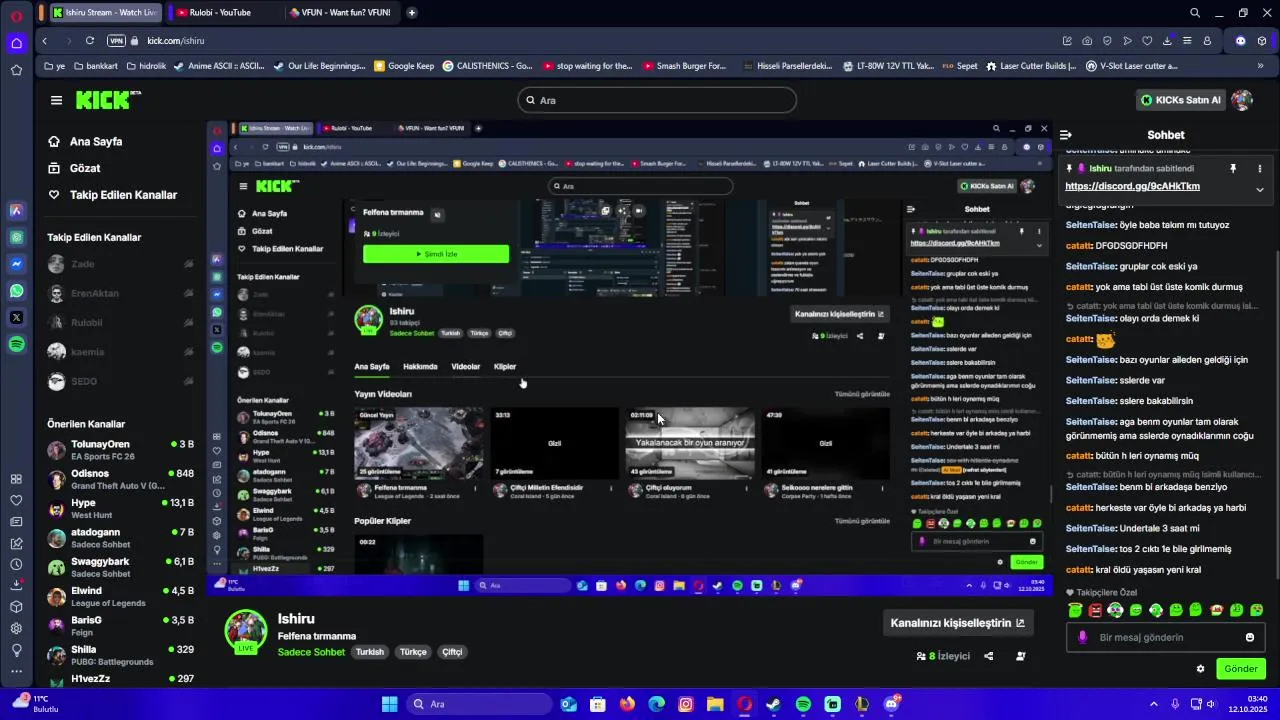Open recommended channel TolunayOren
Image resolution: width=1280 pixels, height=720 pixels.
tap(120, 450)
